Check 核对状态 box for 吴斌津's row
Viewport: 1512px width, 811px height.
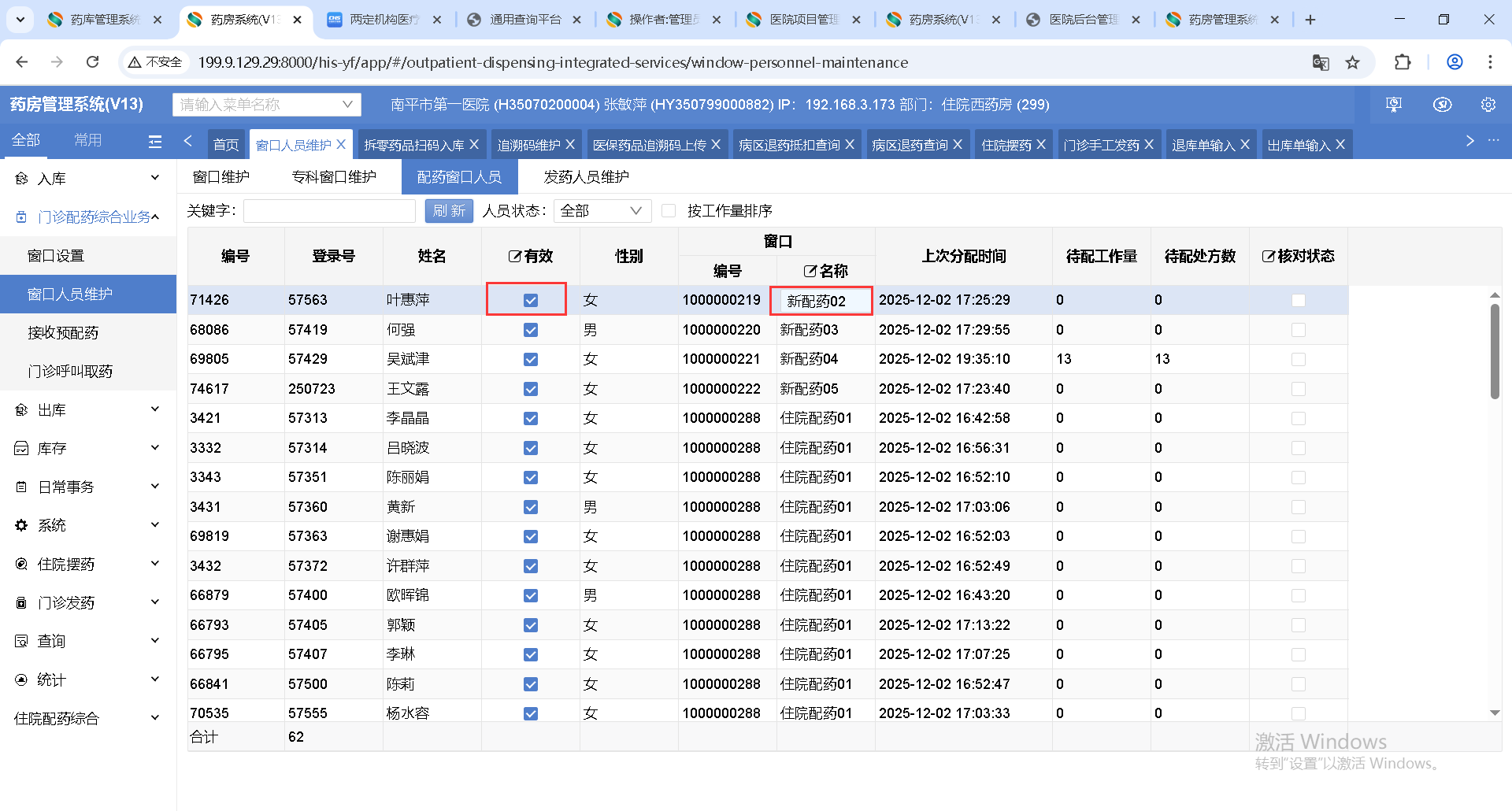[1298, 360]
